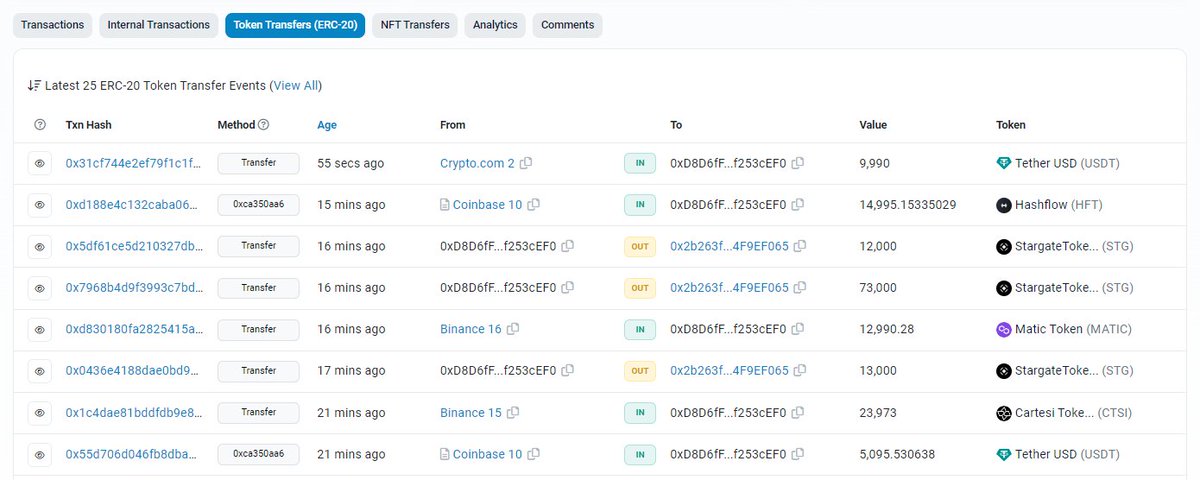Open txn hash 0x7968b4d9f3993c7bd
This screenshot has width=1200, height=480.
click(x=134, y=288)
